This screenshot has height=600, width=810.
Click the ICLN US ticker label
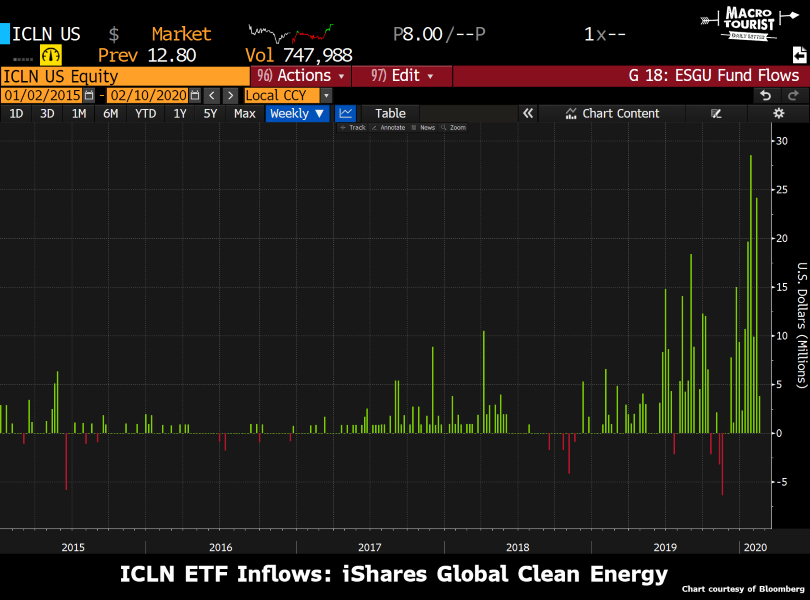point(46,34)
